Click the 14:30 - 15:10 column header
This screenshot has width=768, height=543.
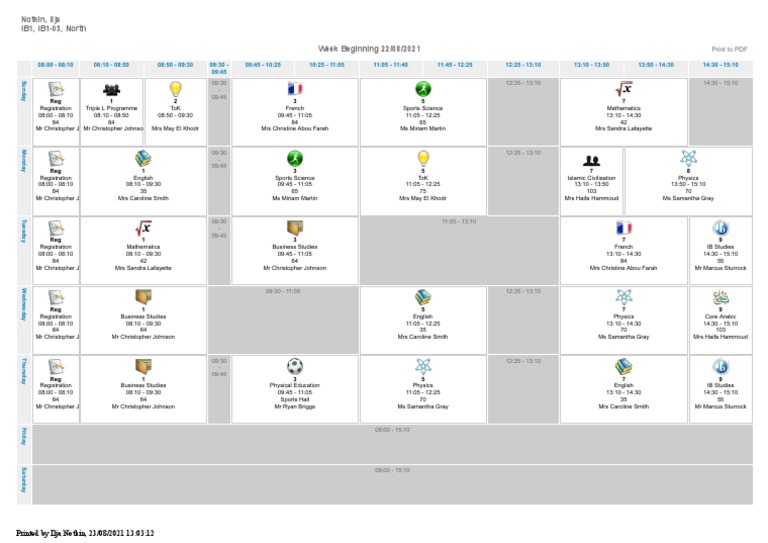coord(720,64)
